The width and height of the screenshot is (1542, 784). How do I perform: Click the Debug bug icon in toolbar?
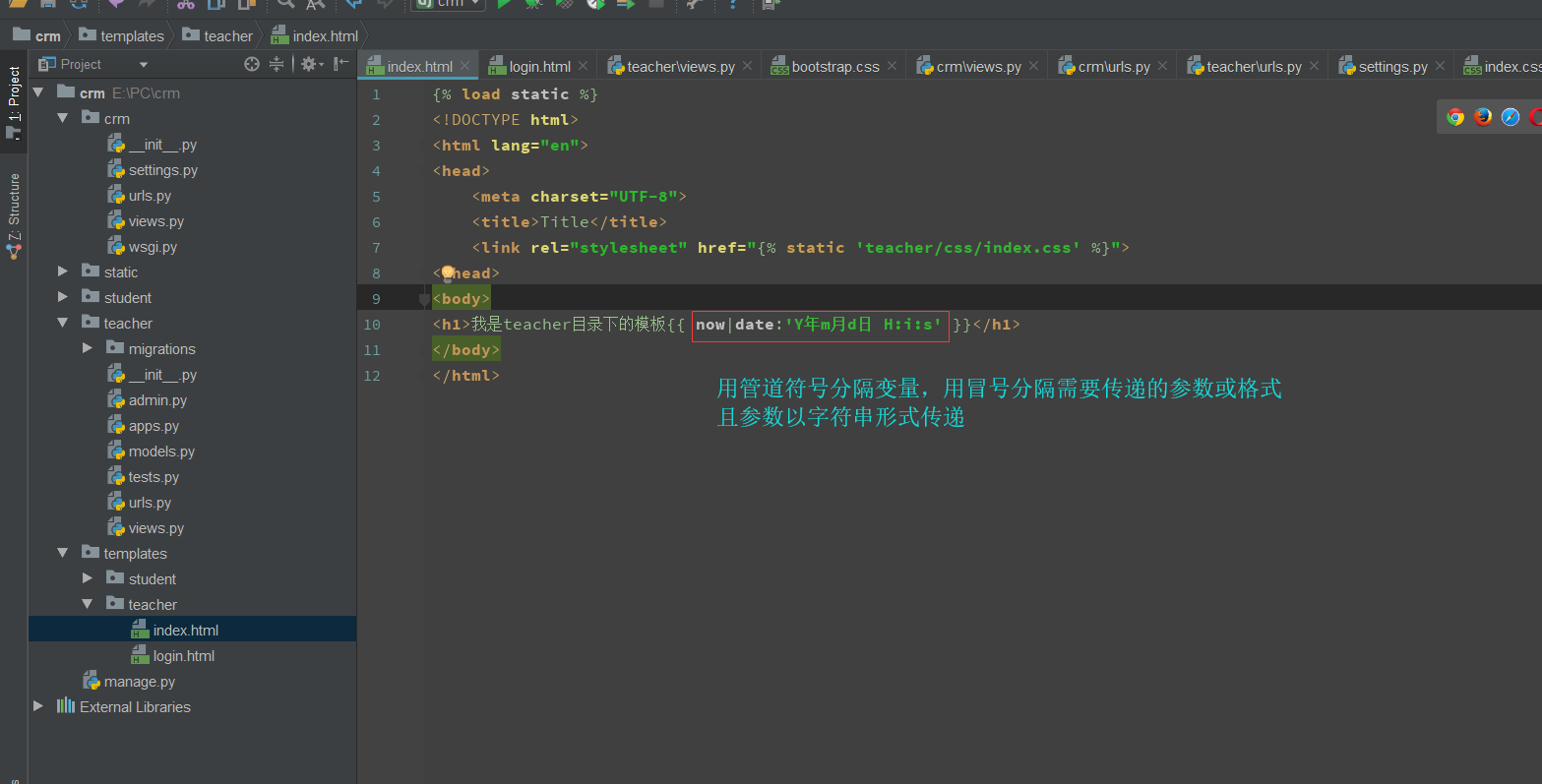pos(533,4)
